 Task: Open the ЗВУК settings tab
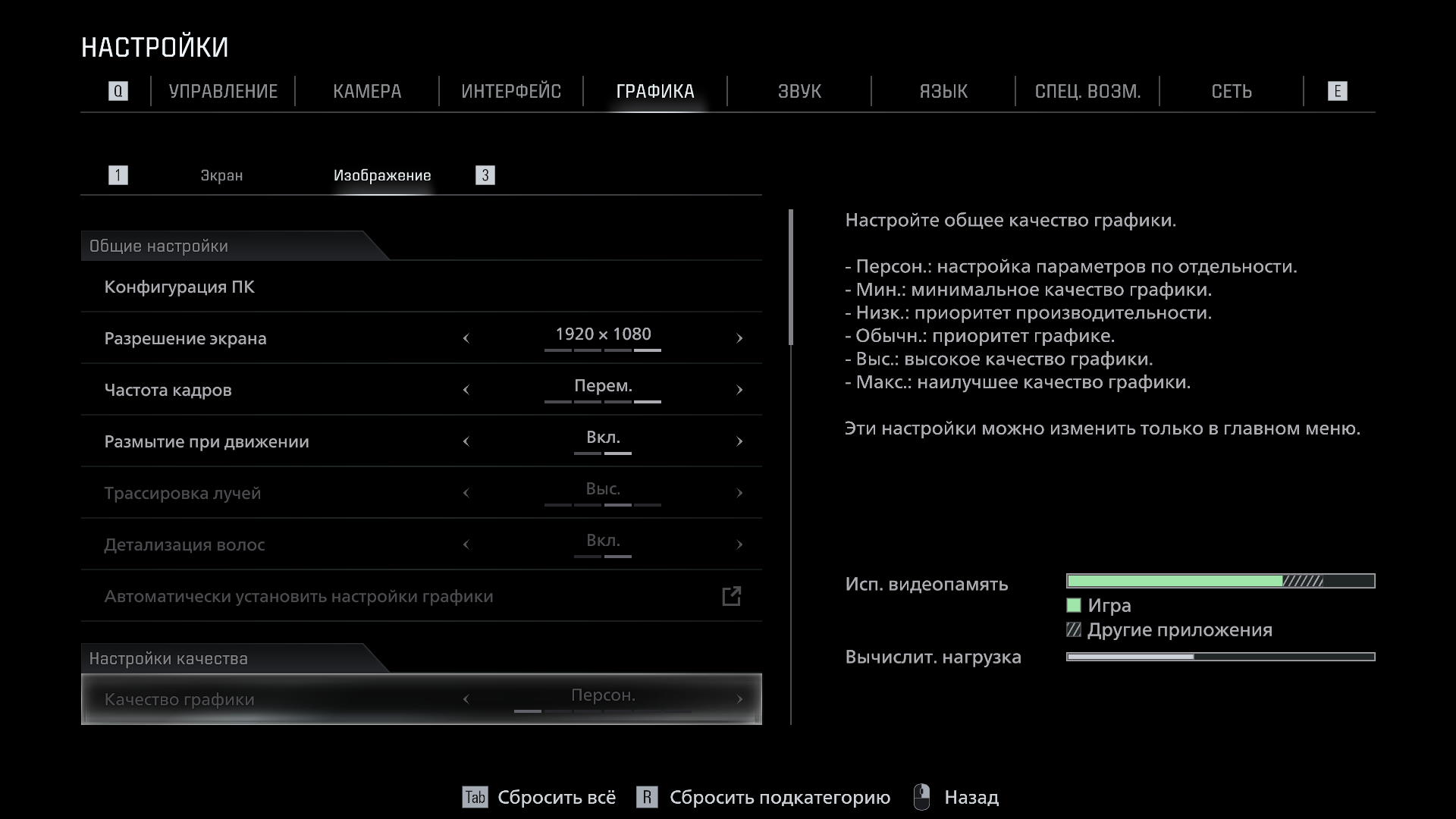pos(799,91)
